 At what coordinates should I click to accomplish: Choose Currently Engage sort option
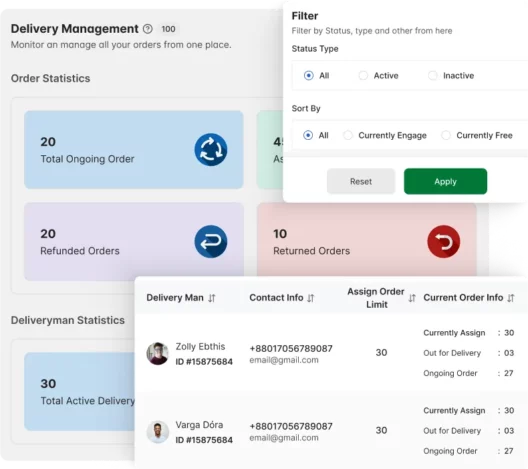tap(348, 135)
